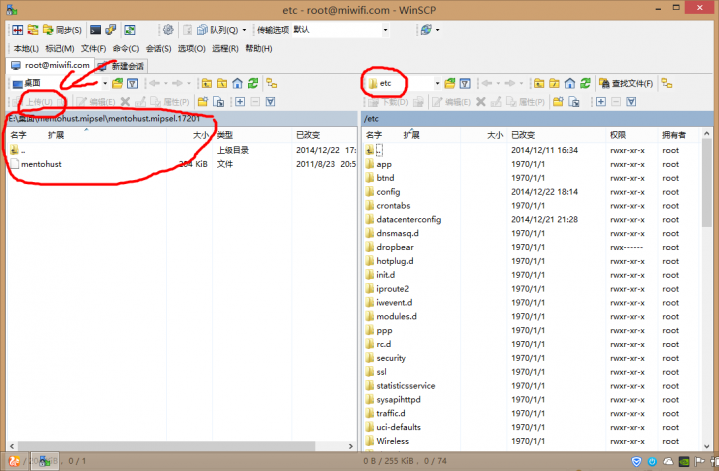
Task: Click local panel refresh icon
Action: pyautogui.click(x=253, y=83)
